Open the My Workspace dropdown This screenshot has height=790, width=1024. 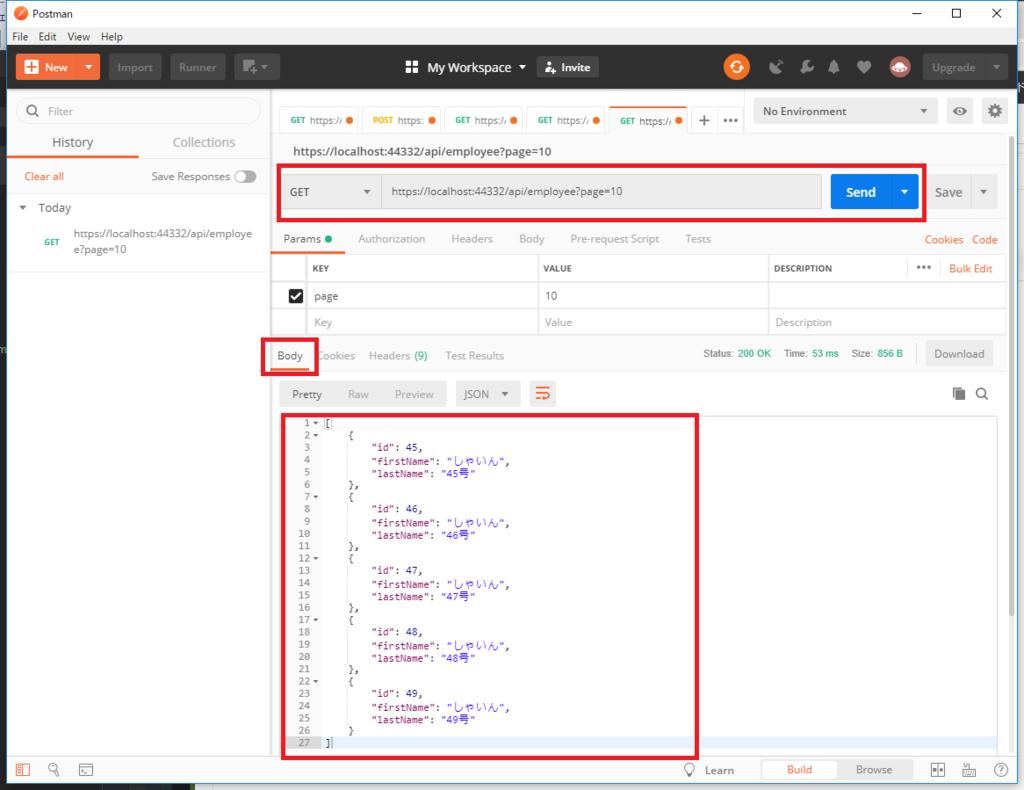(x=477, y=67)
